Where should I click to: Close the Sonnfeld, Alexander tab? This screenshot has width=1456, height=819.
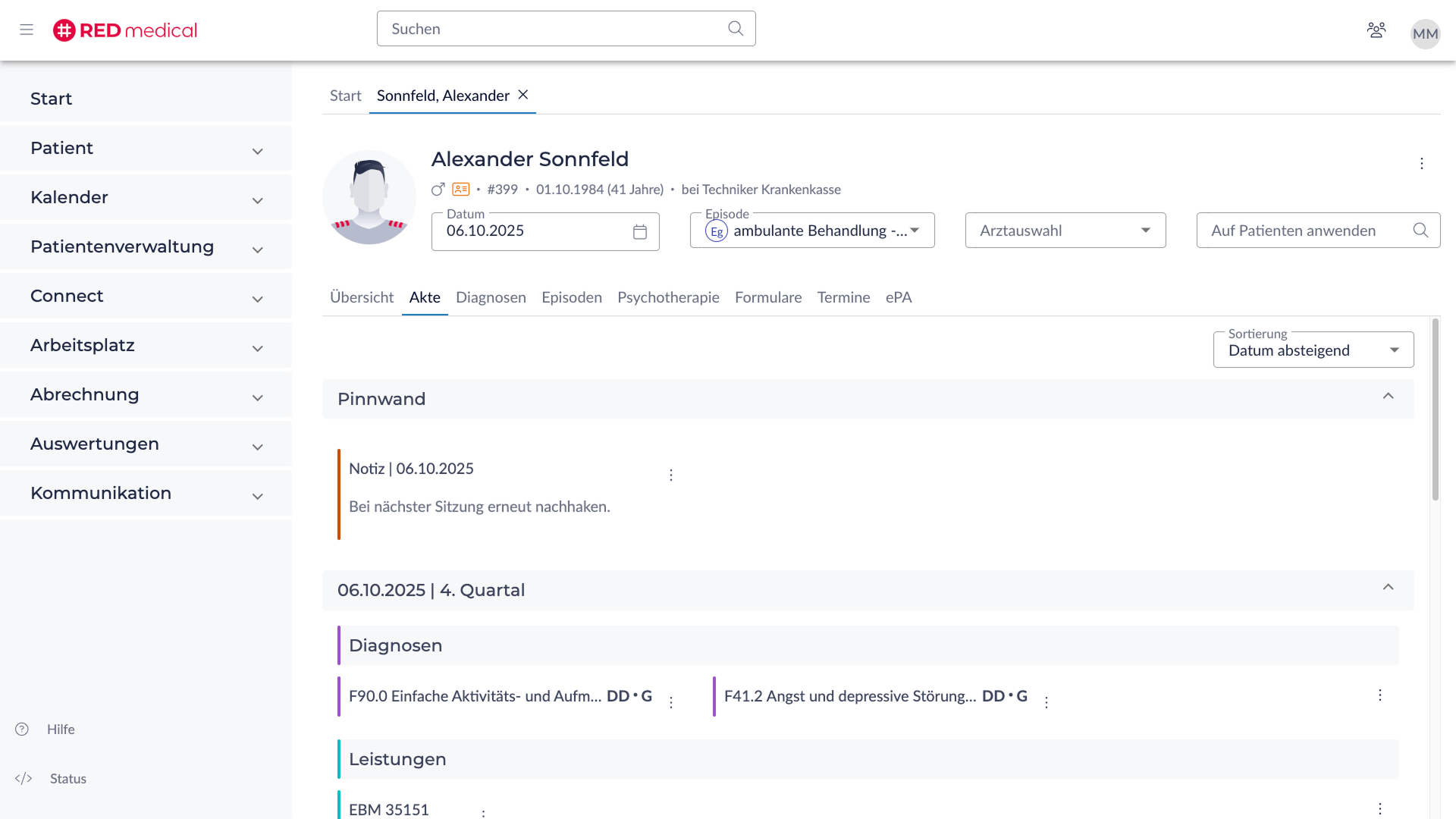click(523, 95)
